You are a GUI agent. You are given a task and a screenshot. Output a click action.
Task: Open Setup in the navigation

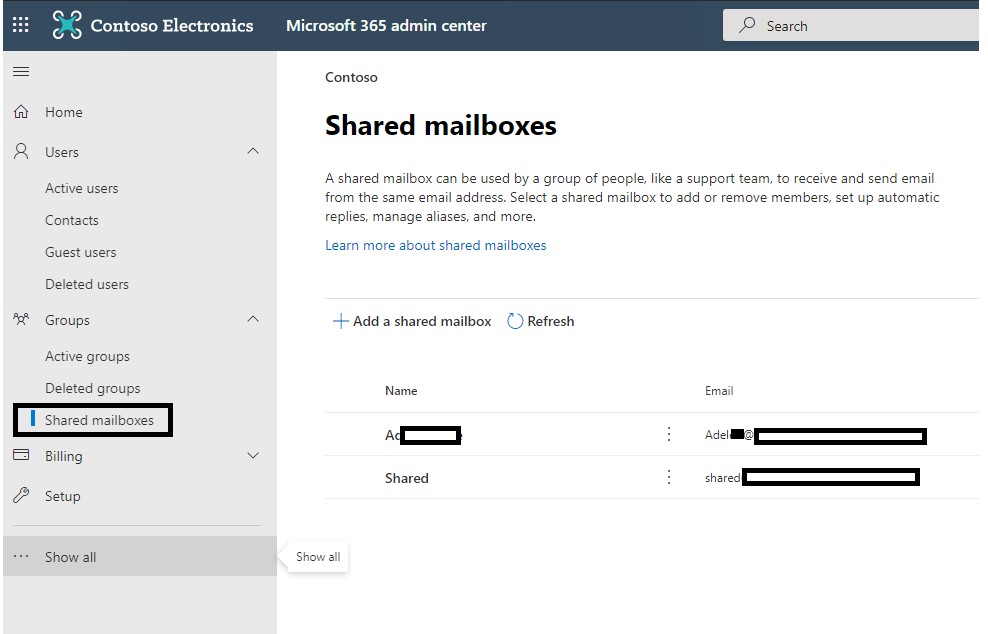coord(62,496)
